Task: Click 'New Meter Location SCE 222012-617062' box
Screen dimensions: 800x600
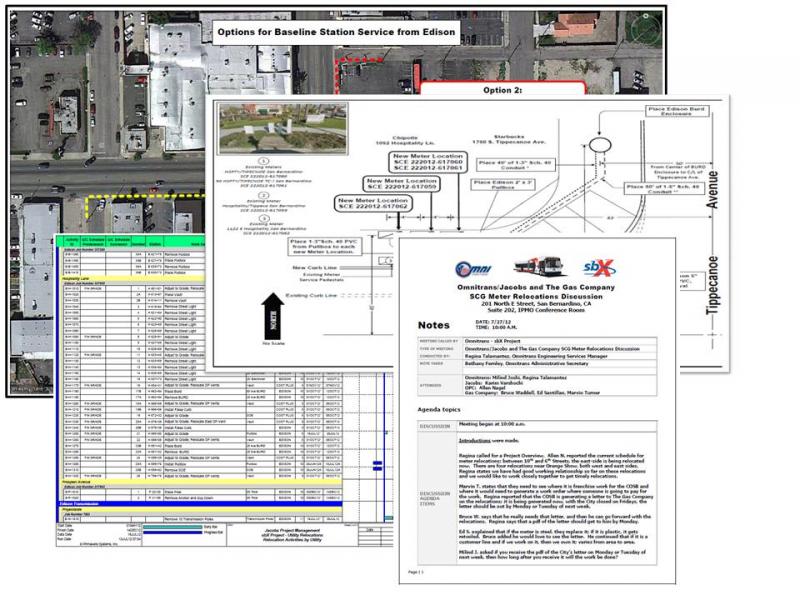Action: 373,203
